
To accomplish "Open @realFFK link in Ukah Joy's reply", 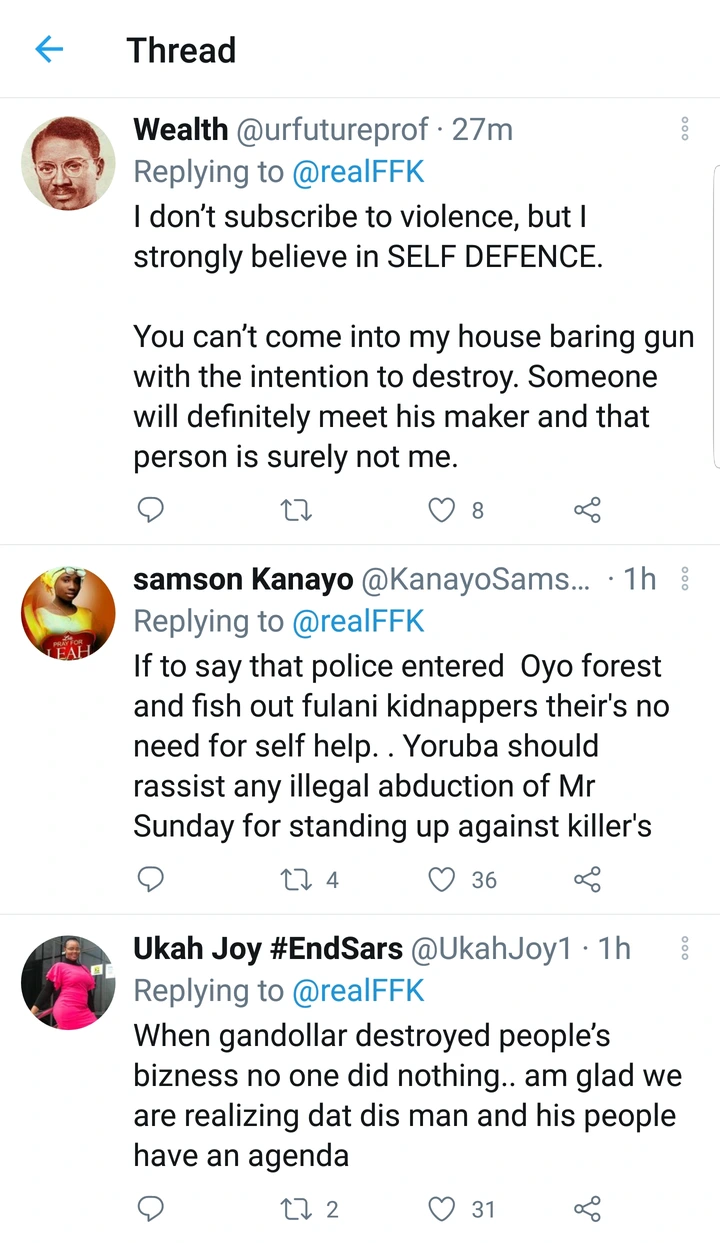I will point(358,991).
